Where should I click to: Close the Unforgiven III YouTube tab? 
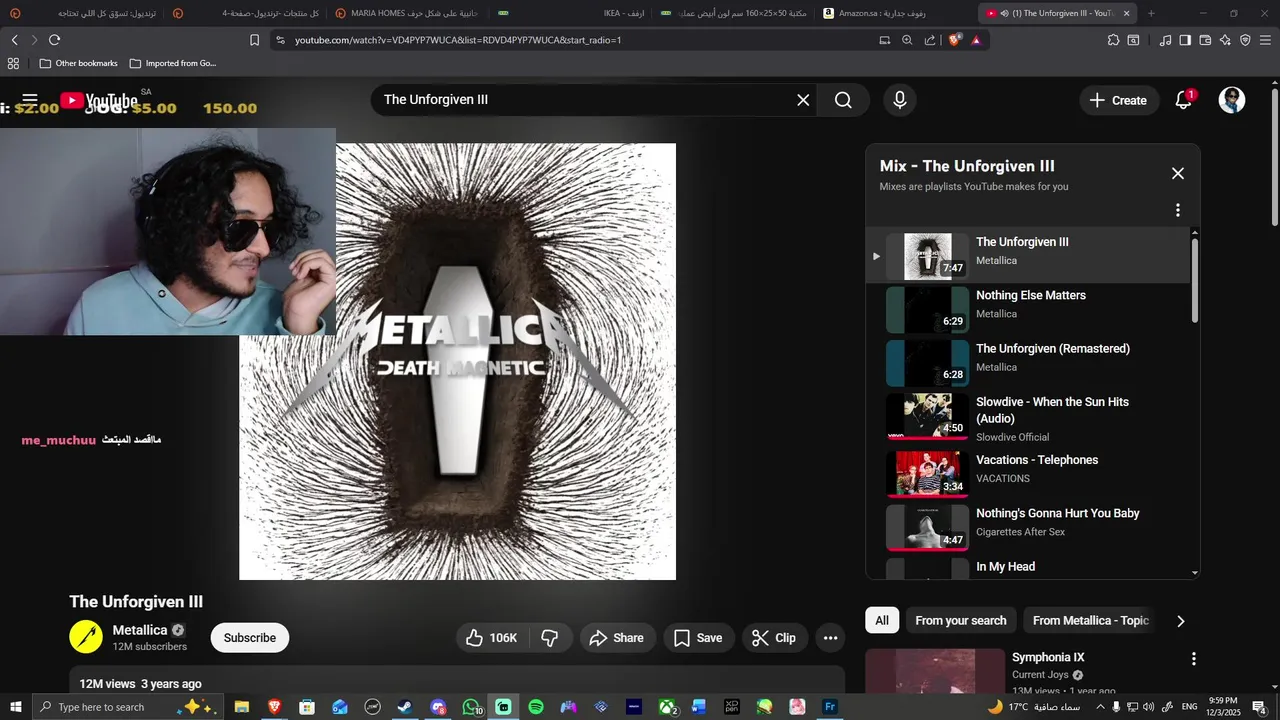point(1126,13)
